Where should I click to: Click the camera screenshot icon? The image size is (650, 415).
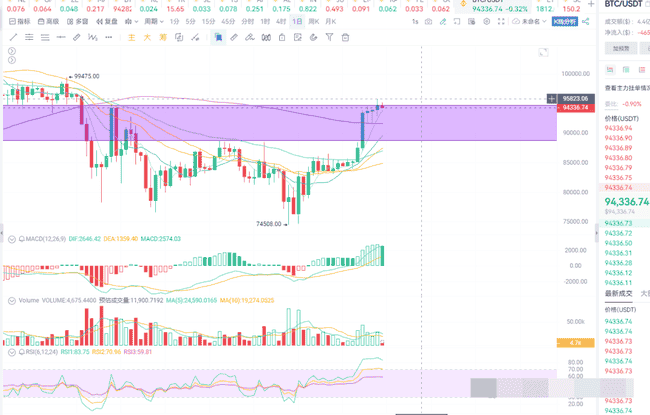[x=429, y=20]
